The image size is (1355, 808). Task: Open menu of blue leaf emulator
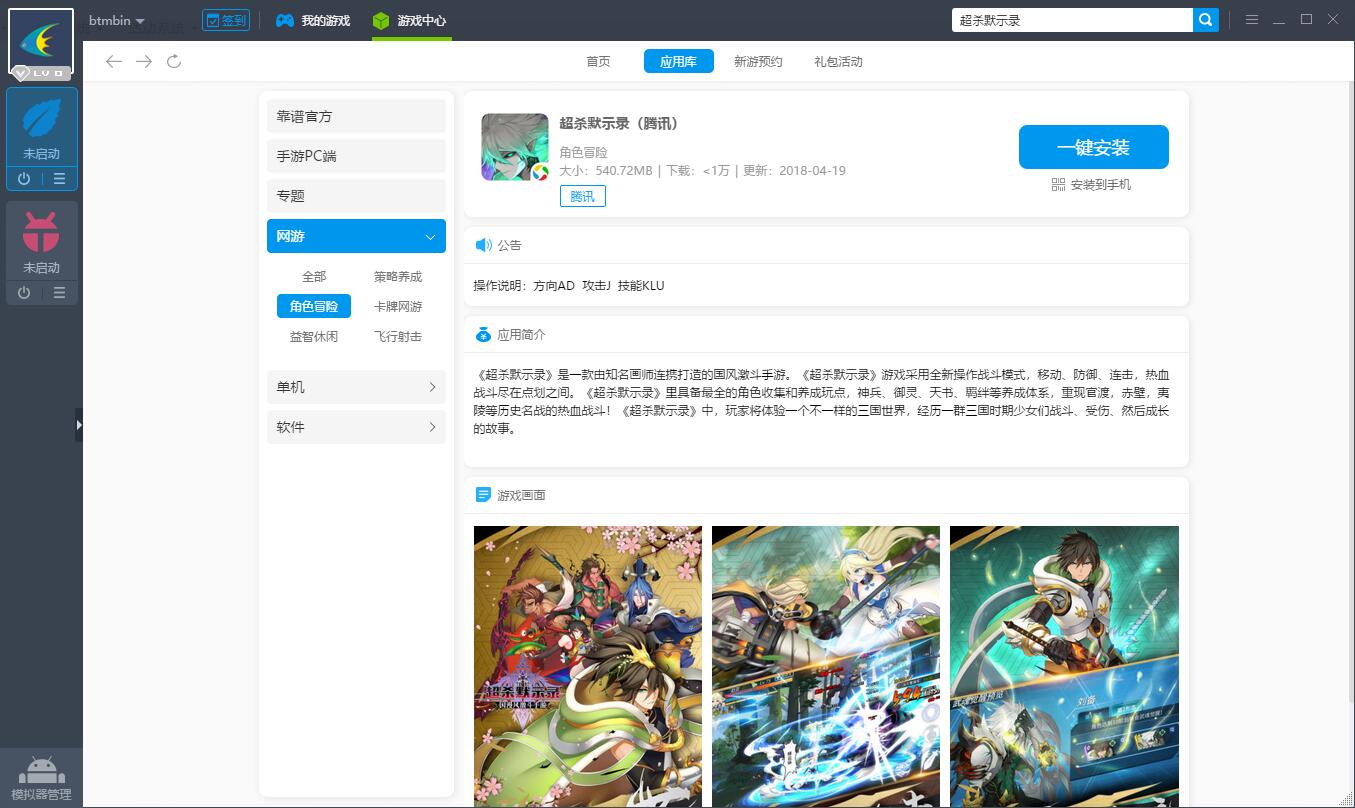click(59, 179)
